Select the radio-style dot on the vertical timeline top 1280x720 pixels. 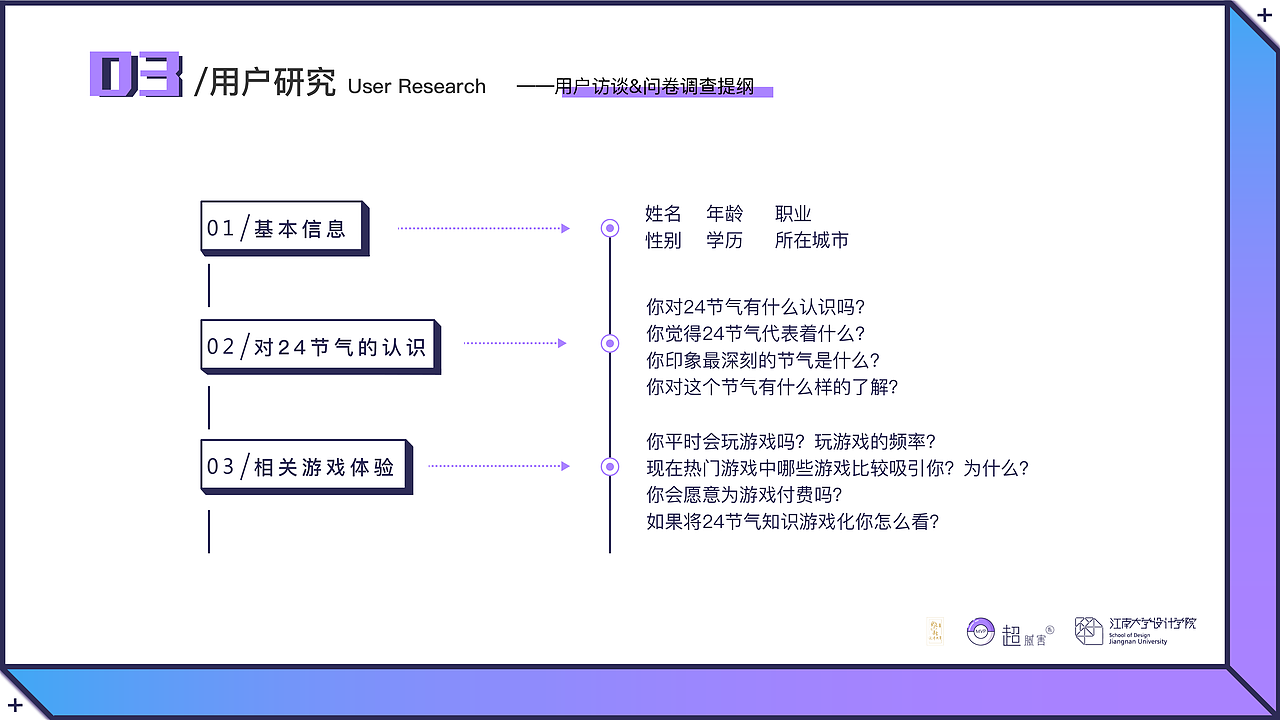[x=610, y=228]
